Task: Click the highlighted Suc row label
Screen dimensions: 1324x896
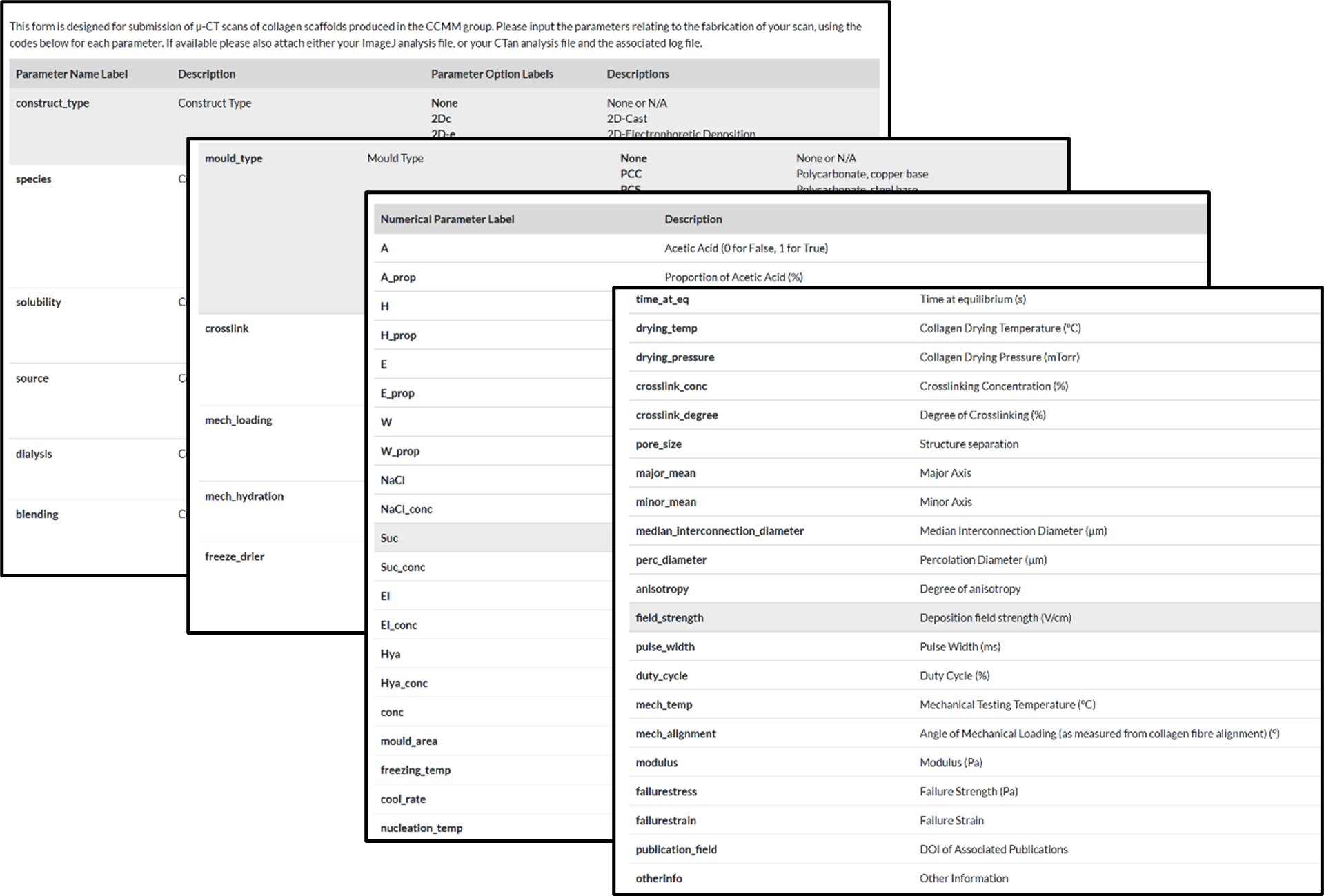Action: (389, 538)
